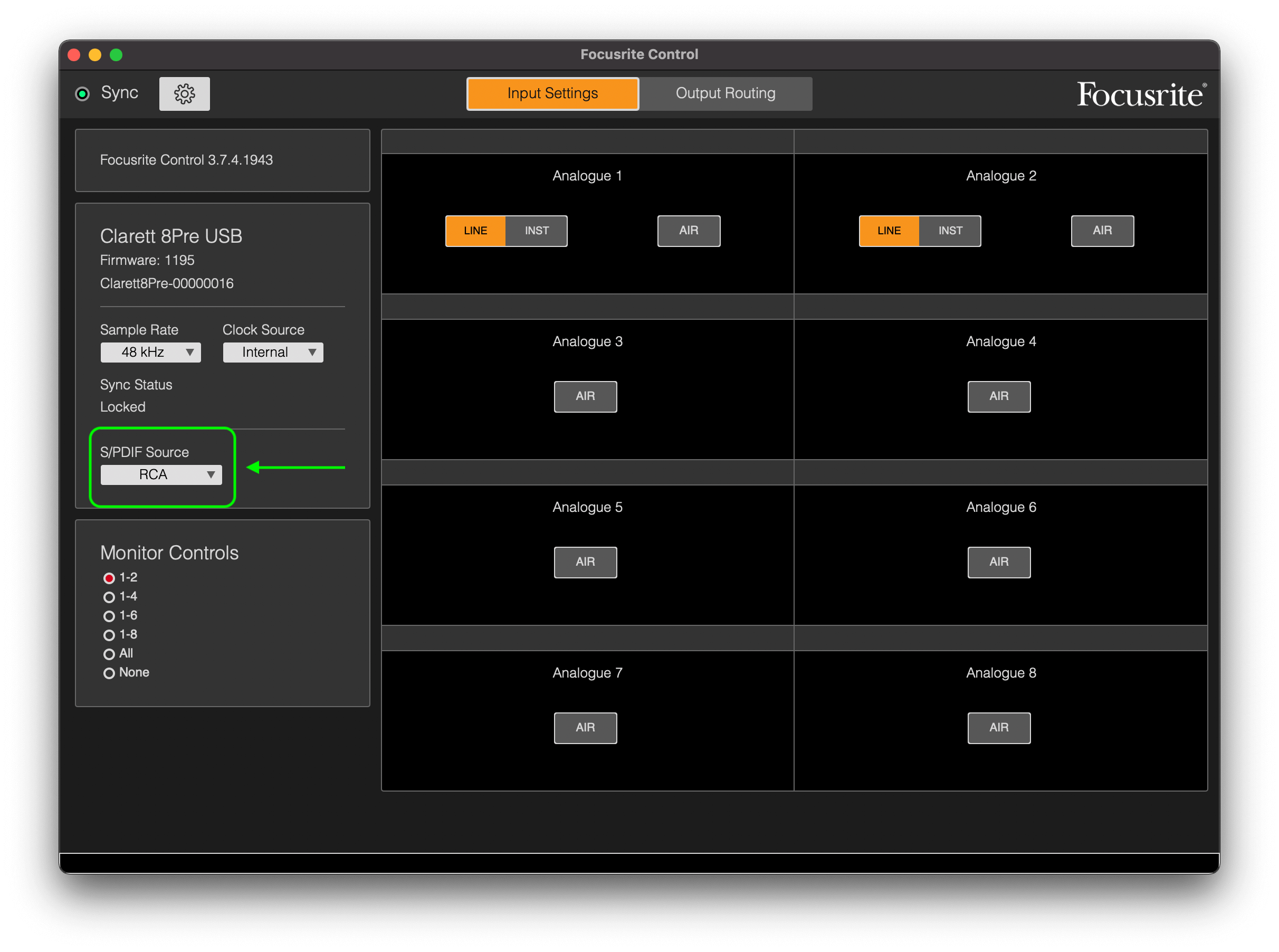
Task: Click the Sync label in the toolbar
Action: pyautogui.click(x=119, y=92)
